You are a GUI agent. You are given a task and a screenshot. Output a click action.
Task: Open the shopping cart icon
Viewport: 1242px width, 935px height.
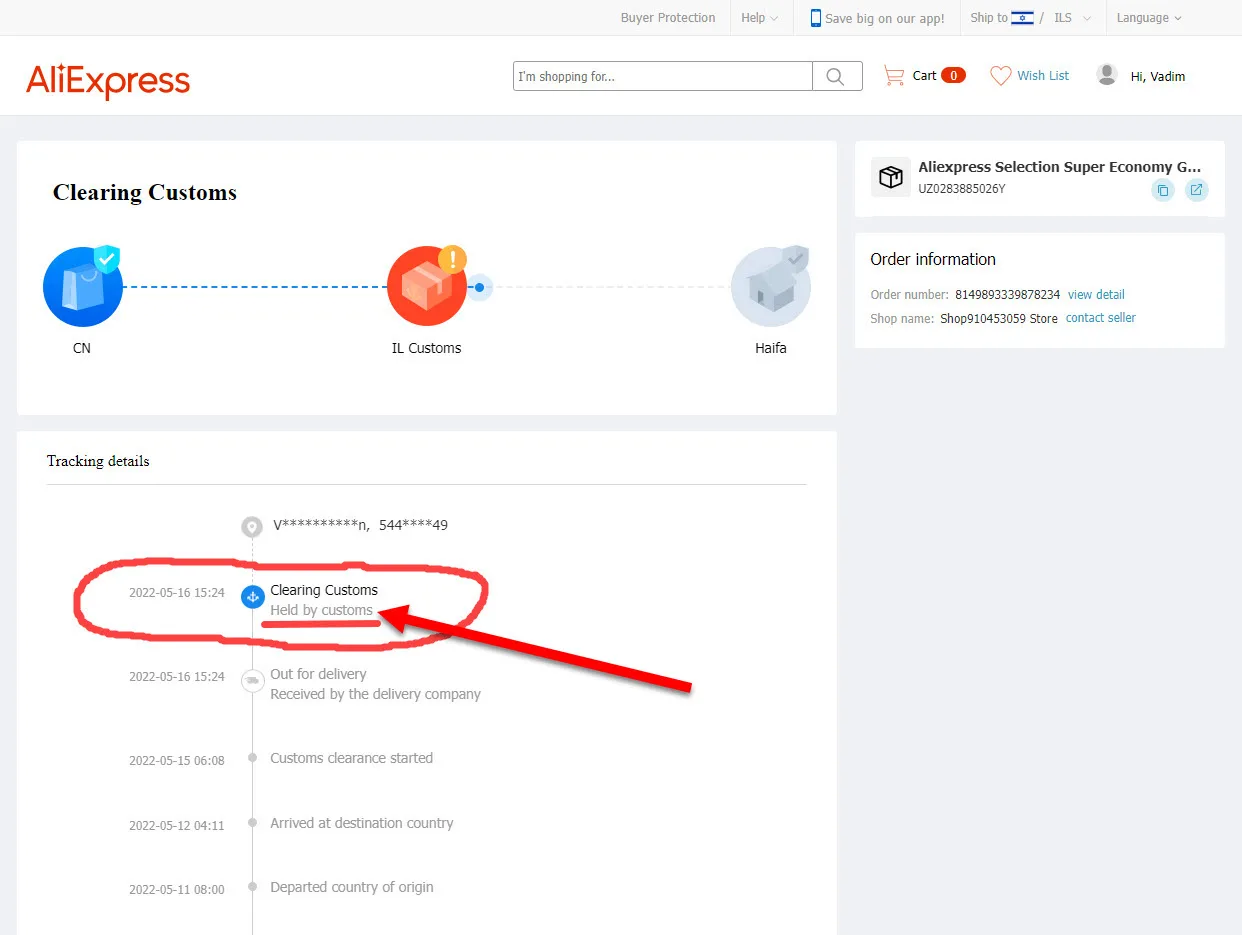[x=893, y=76]
